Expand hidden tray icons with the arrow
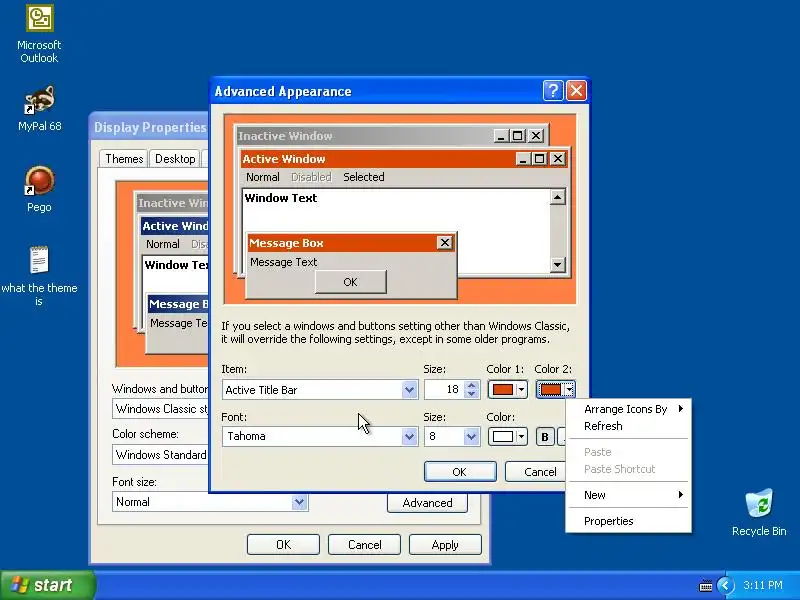This screenshot has width=800, height=600. [x=725, y=585]
